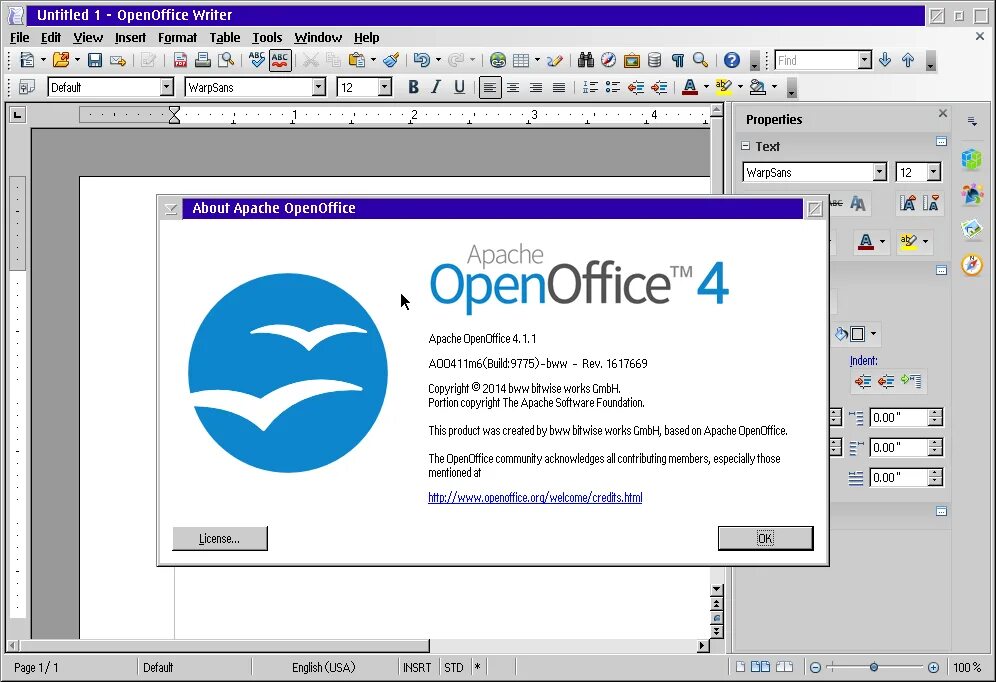Open the WarpSans font name dropdown in toolbar

coord(319,87)
